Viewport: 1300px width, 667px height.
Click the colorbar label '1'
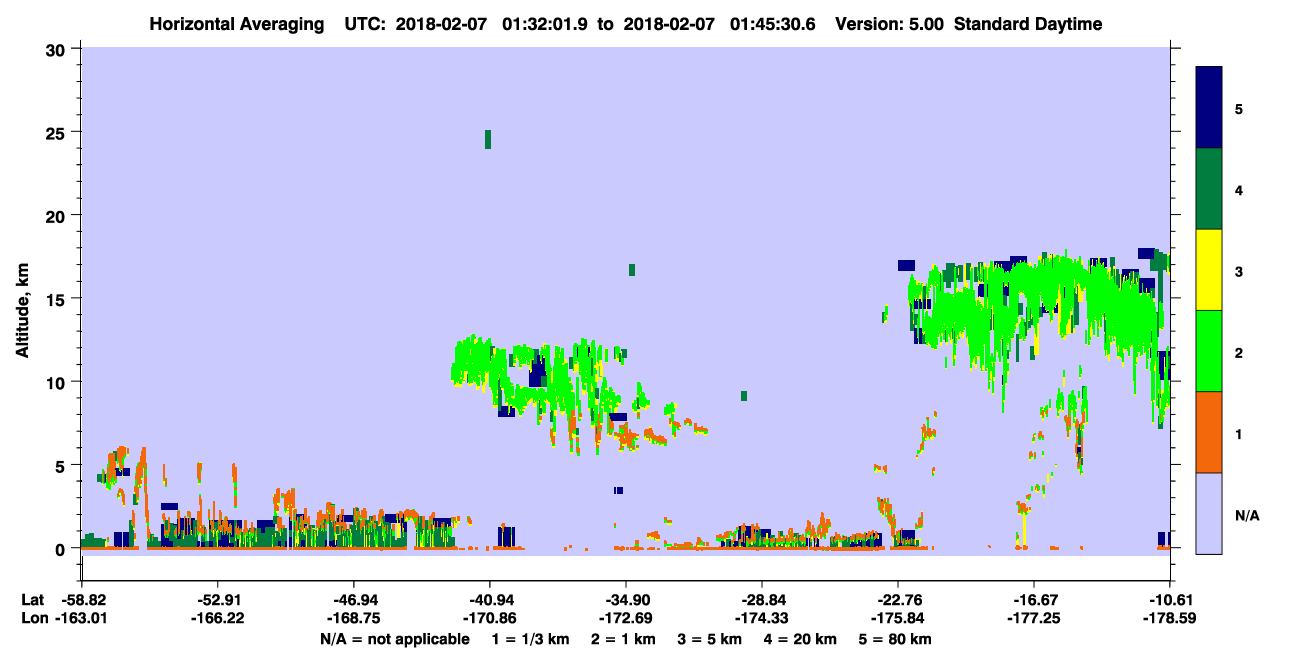1238,432
